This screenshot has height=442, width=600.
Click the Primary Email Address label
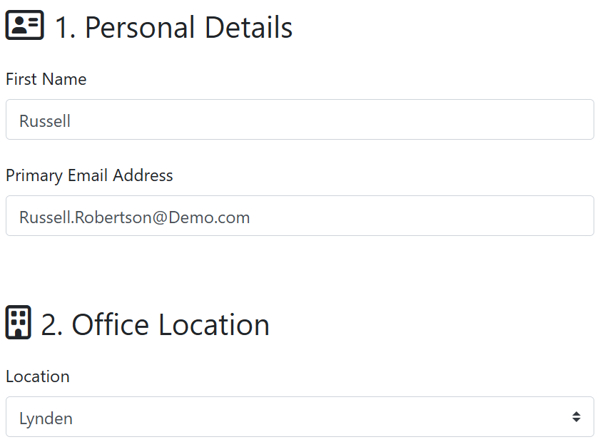coord(89,175)
